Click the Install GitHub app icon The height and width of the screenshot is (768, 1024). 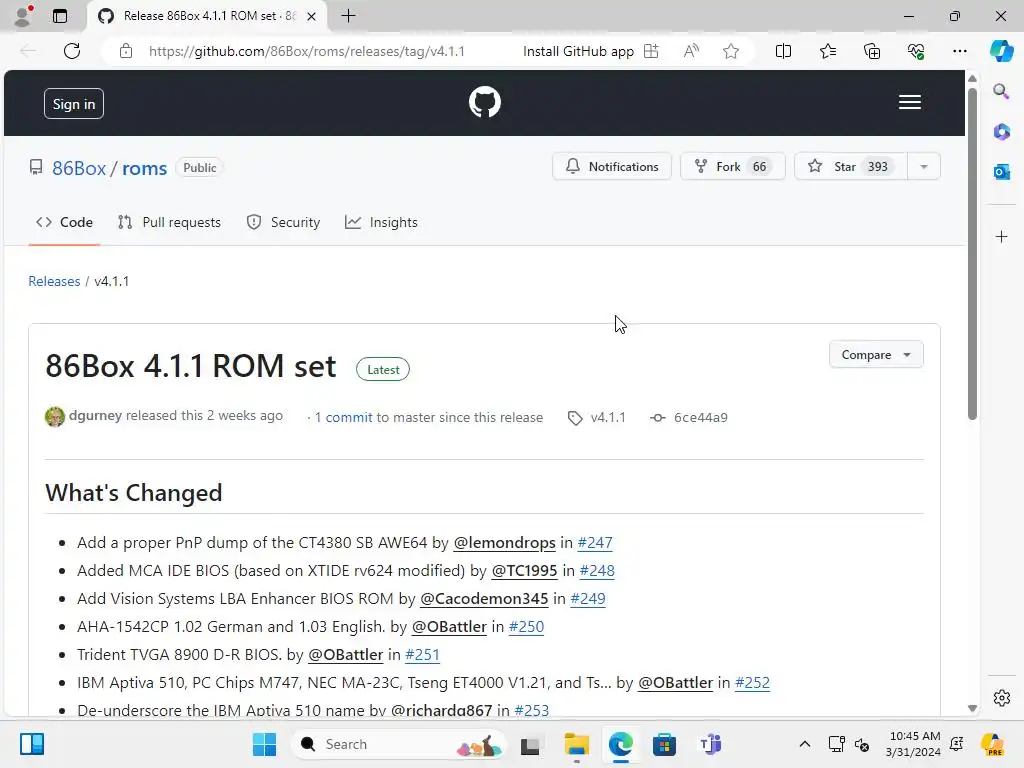651,51
